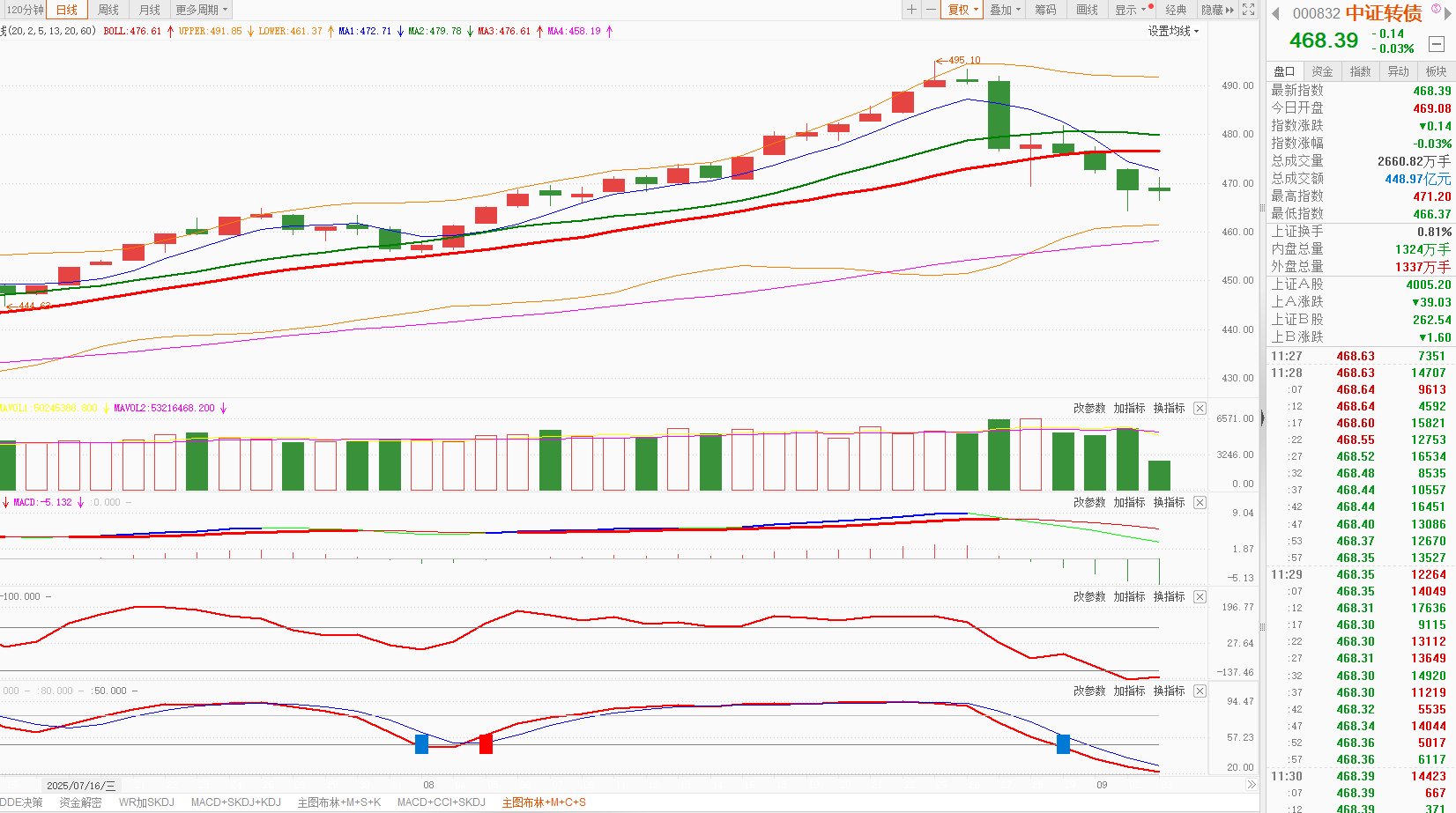Open 叠加 overlay dropdown

[x=1005, y=10]
